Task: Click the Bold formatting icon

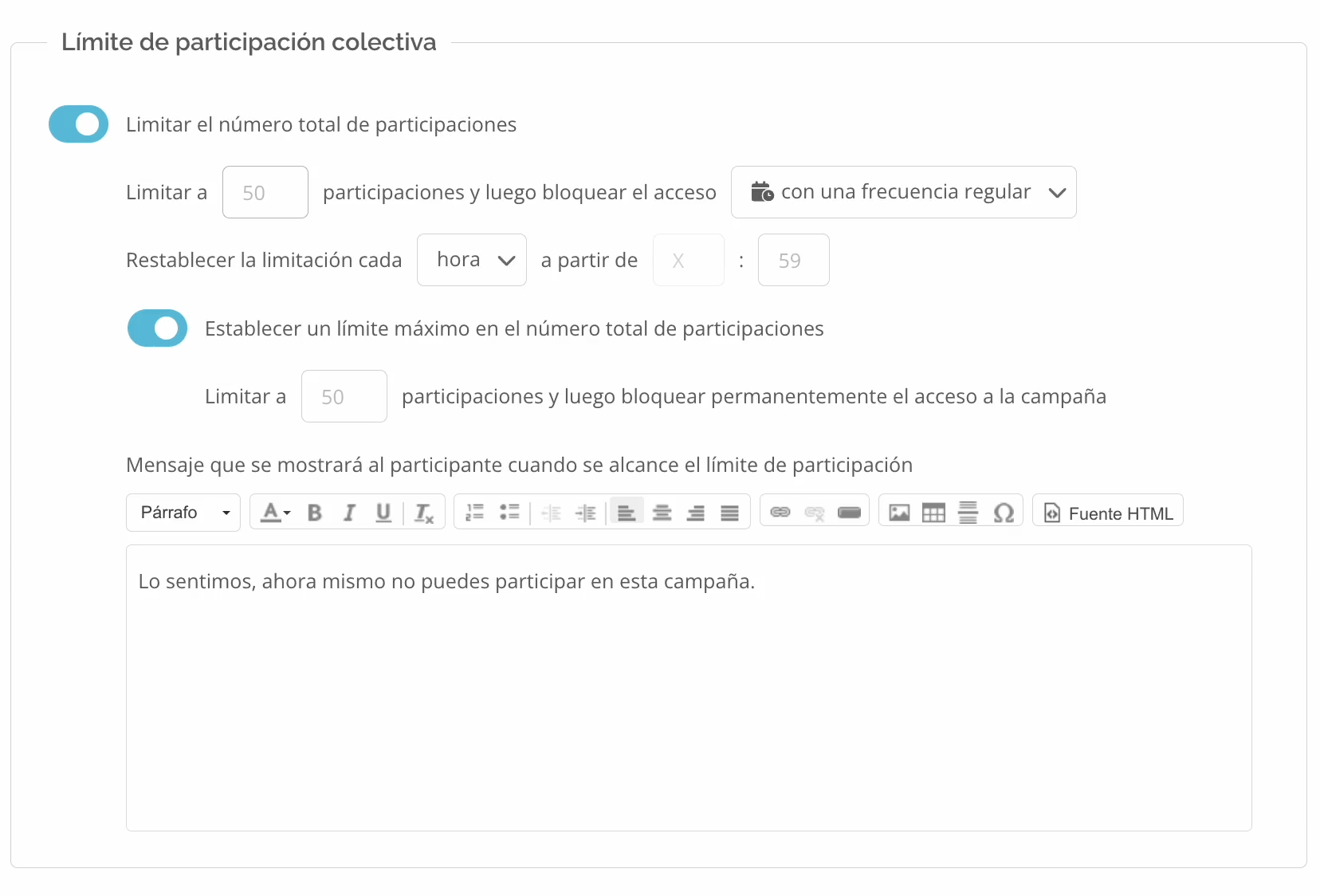Action: pos(315,513)
